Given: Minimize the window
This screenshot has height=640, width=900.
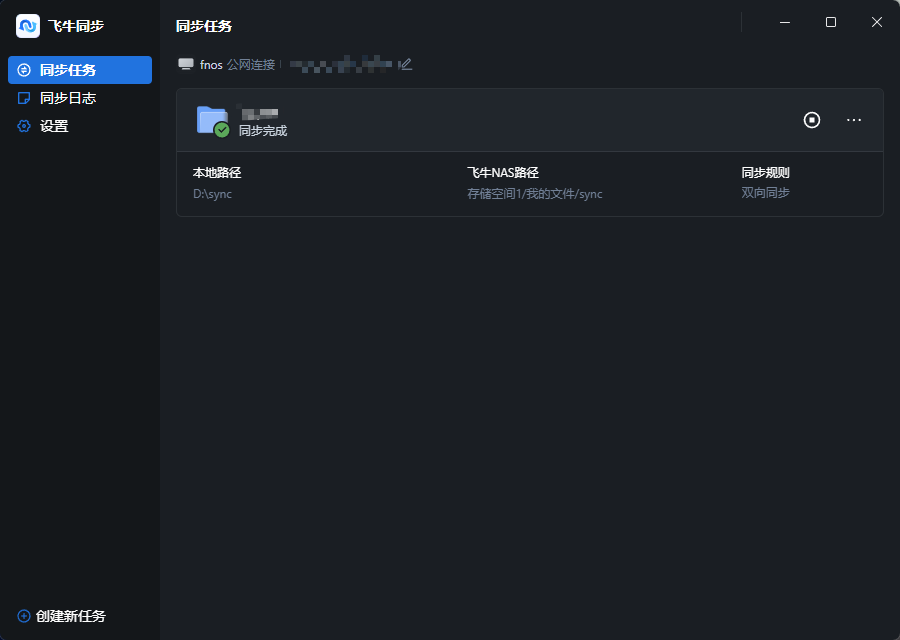Looking at the screenshot, I should tap(785, 22).
